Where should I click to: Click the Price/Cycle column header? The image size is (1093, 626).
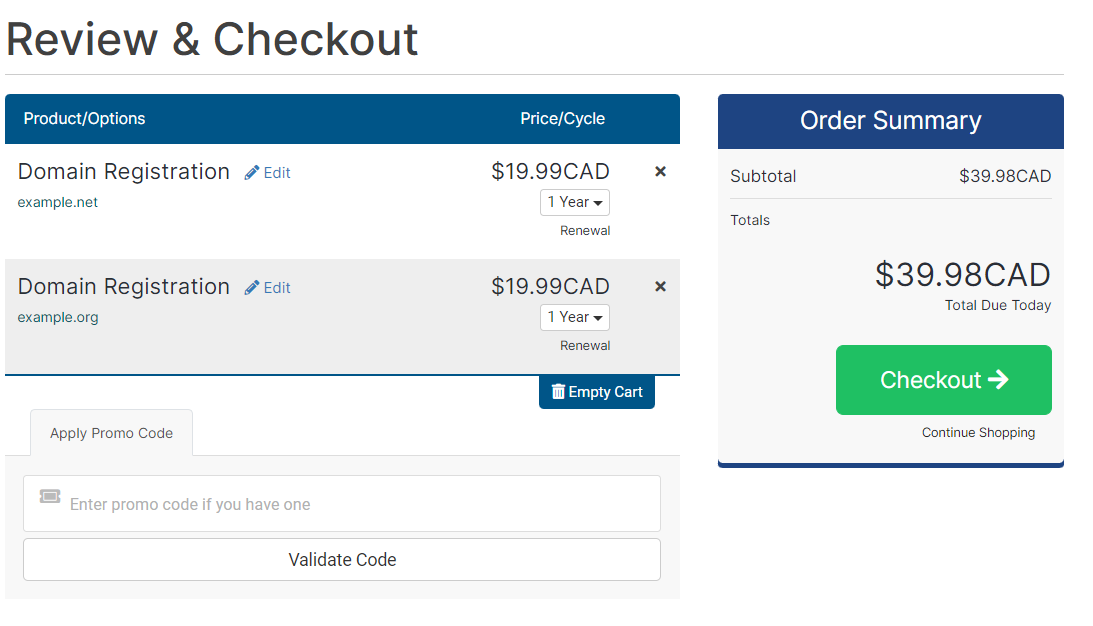[563, 119]
